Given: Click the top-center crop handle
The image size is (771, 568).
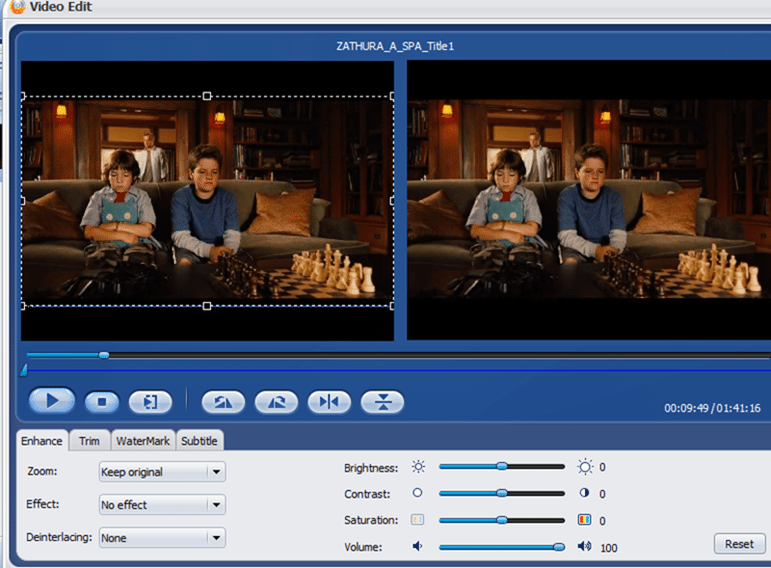Looking at the screenshot, I should pyautogui.click(x=207, y=96).
